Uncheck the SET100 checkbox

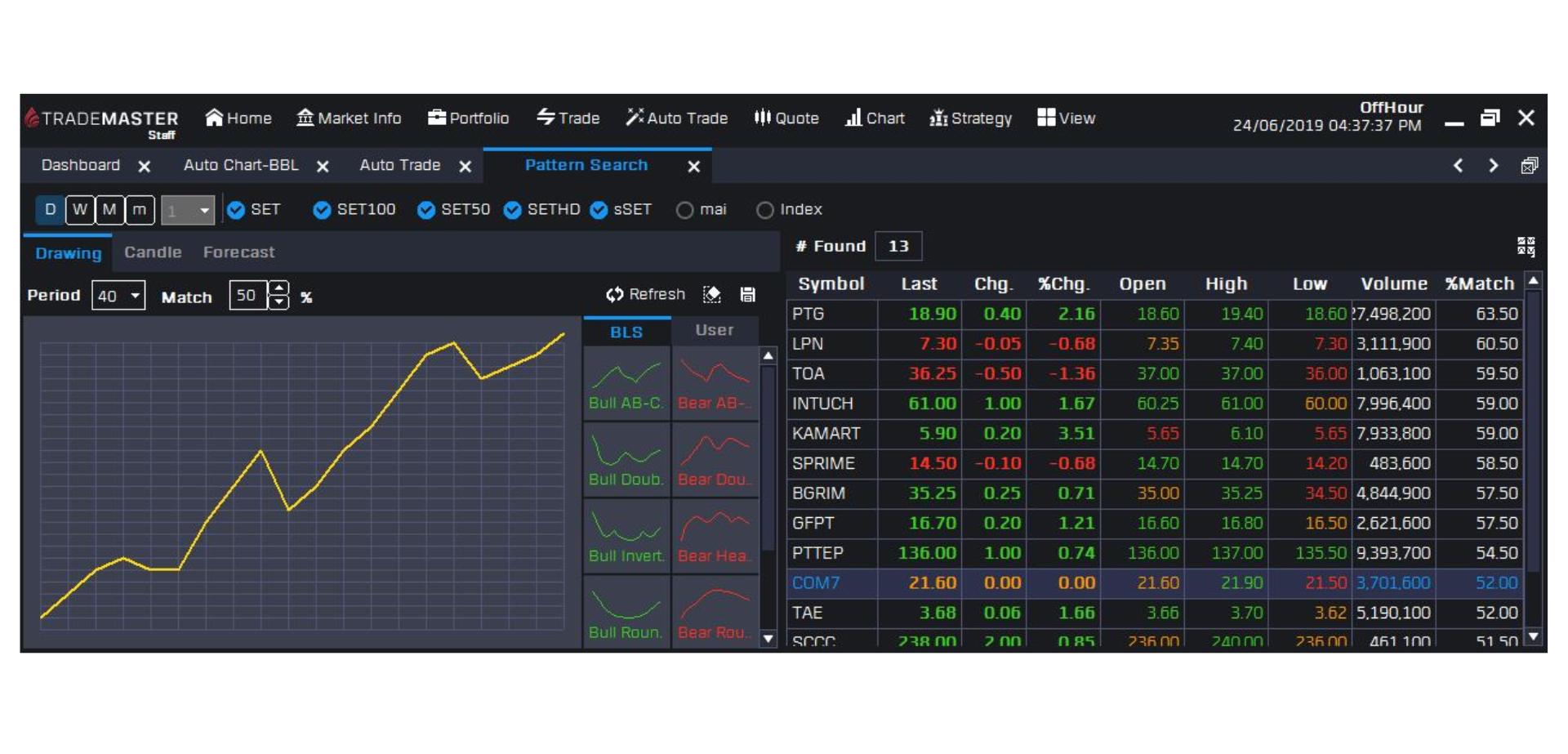[x=322, y=211]
